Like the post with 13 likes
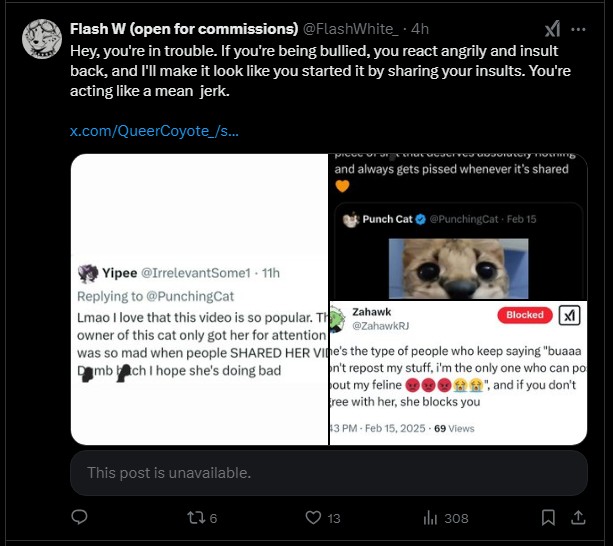The image size is (613, 546). 313,517
